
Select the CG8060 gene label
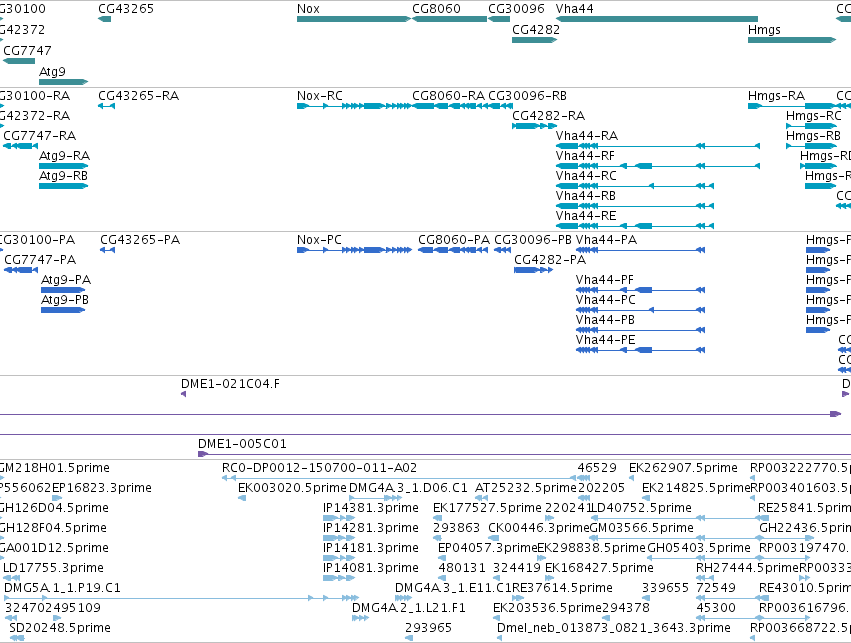coord(436,9)
